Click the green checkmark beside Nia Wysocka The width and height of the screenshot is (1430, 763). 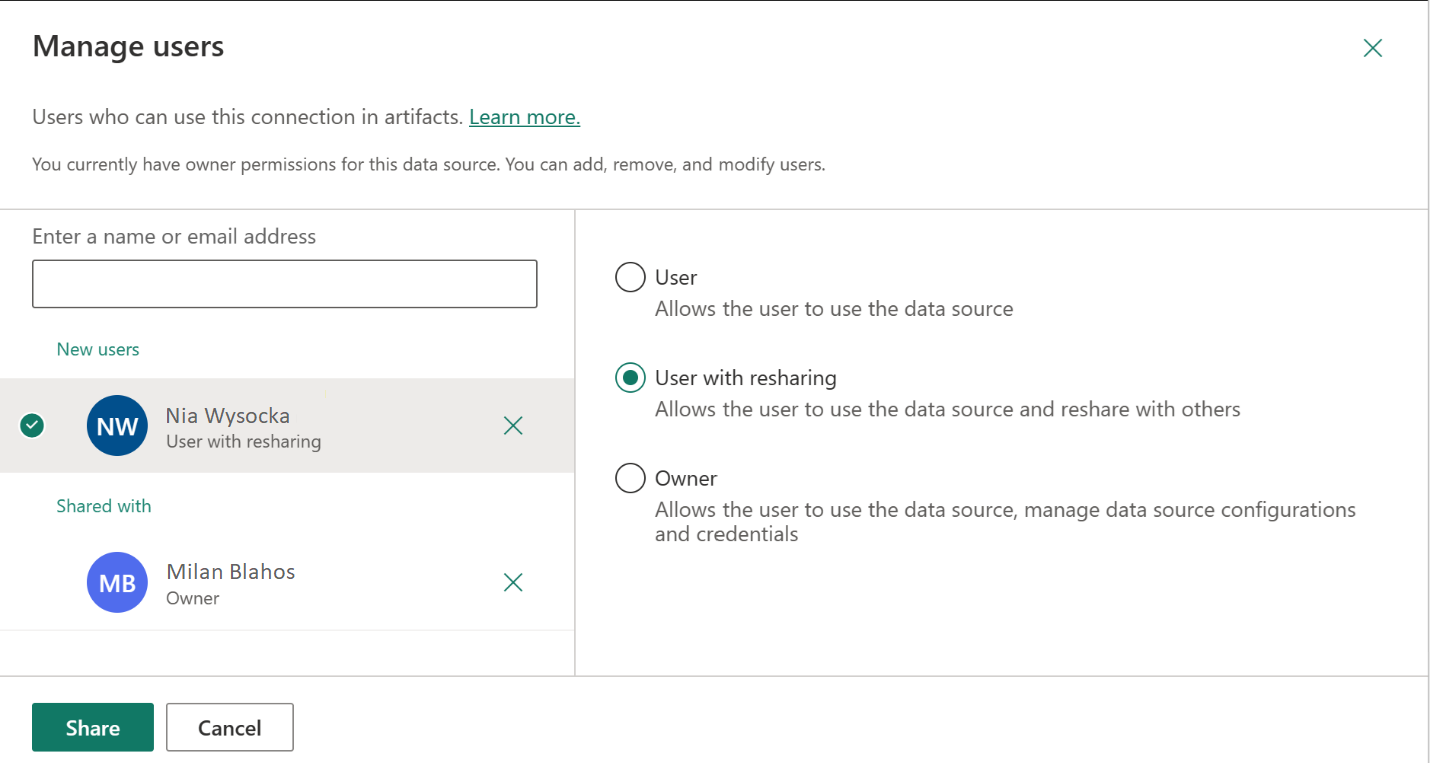point(32,426)
